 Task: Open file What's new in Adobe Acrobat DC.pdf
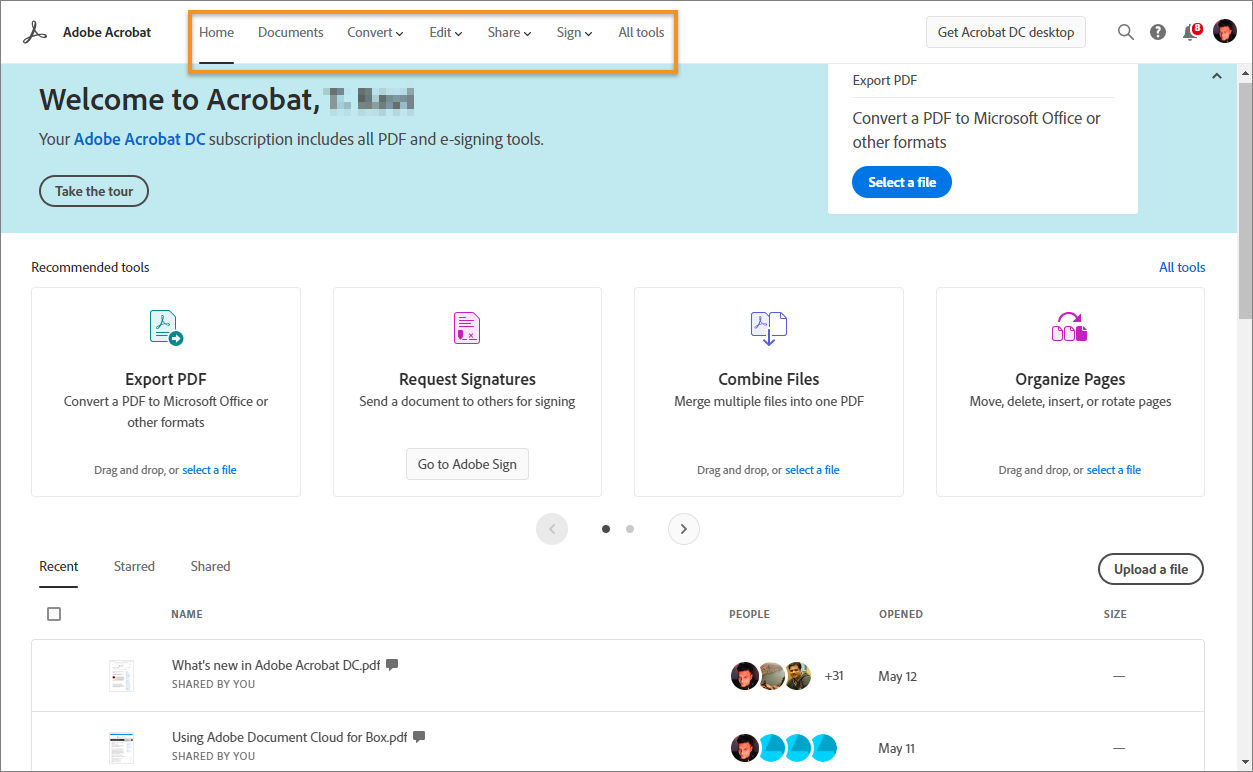point(276,665)
